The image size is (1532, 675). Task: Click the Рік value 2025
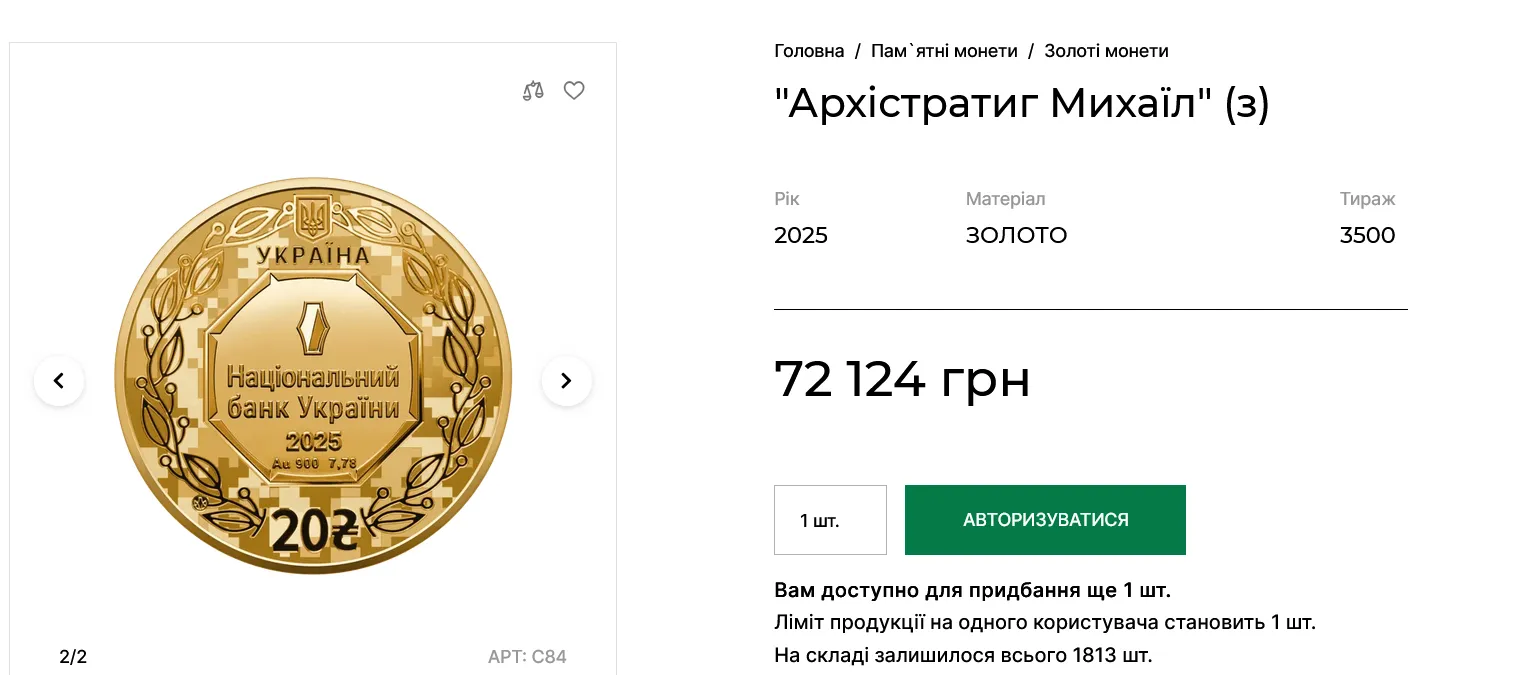[x=800, y=235]
